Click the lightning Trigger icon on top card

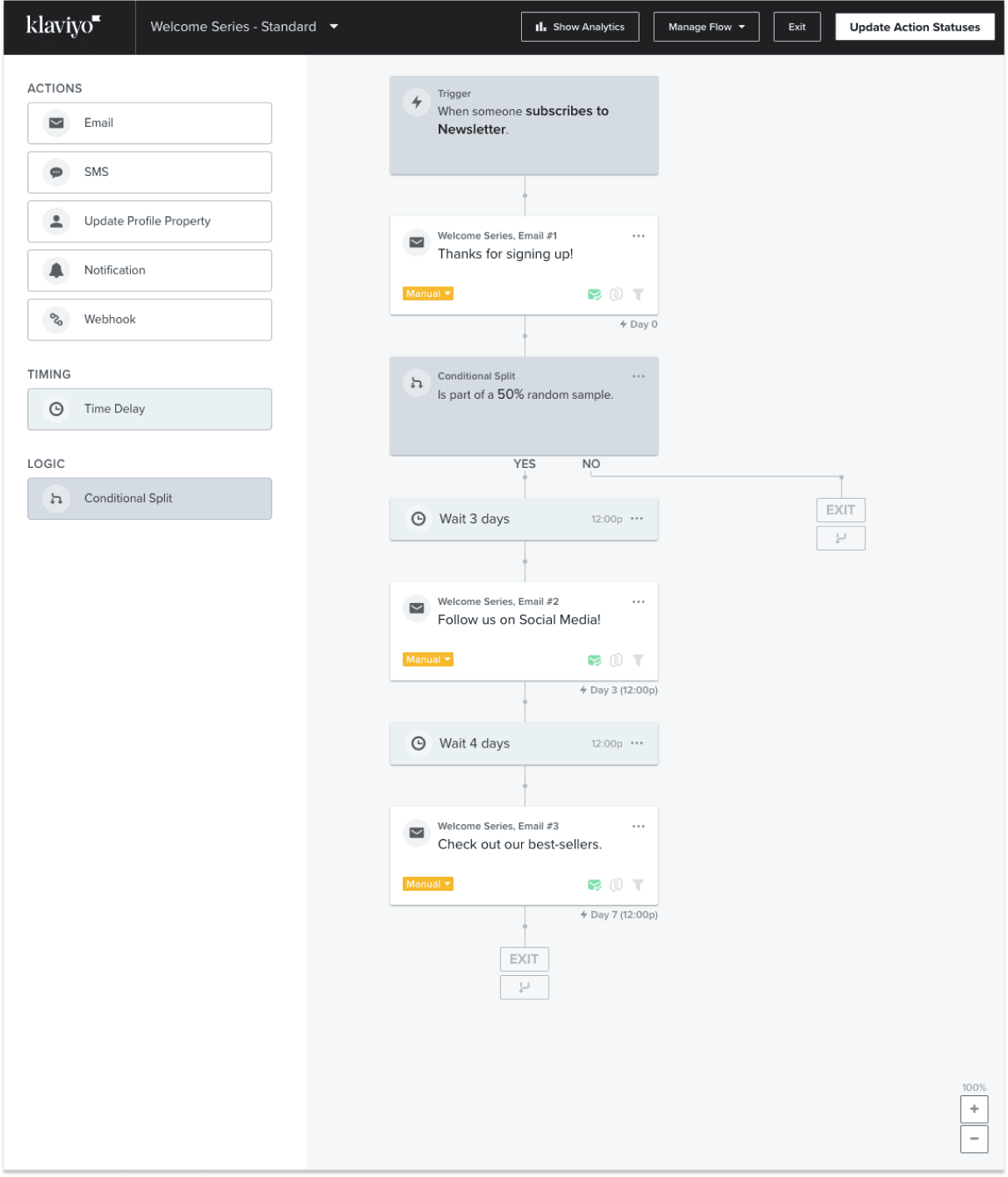tap(417, 102)
